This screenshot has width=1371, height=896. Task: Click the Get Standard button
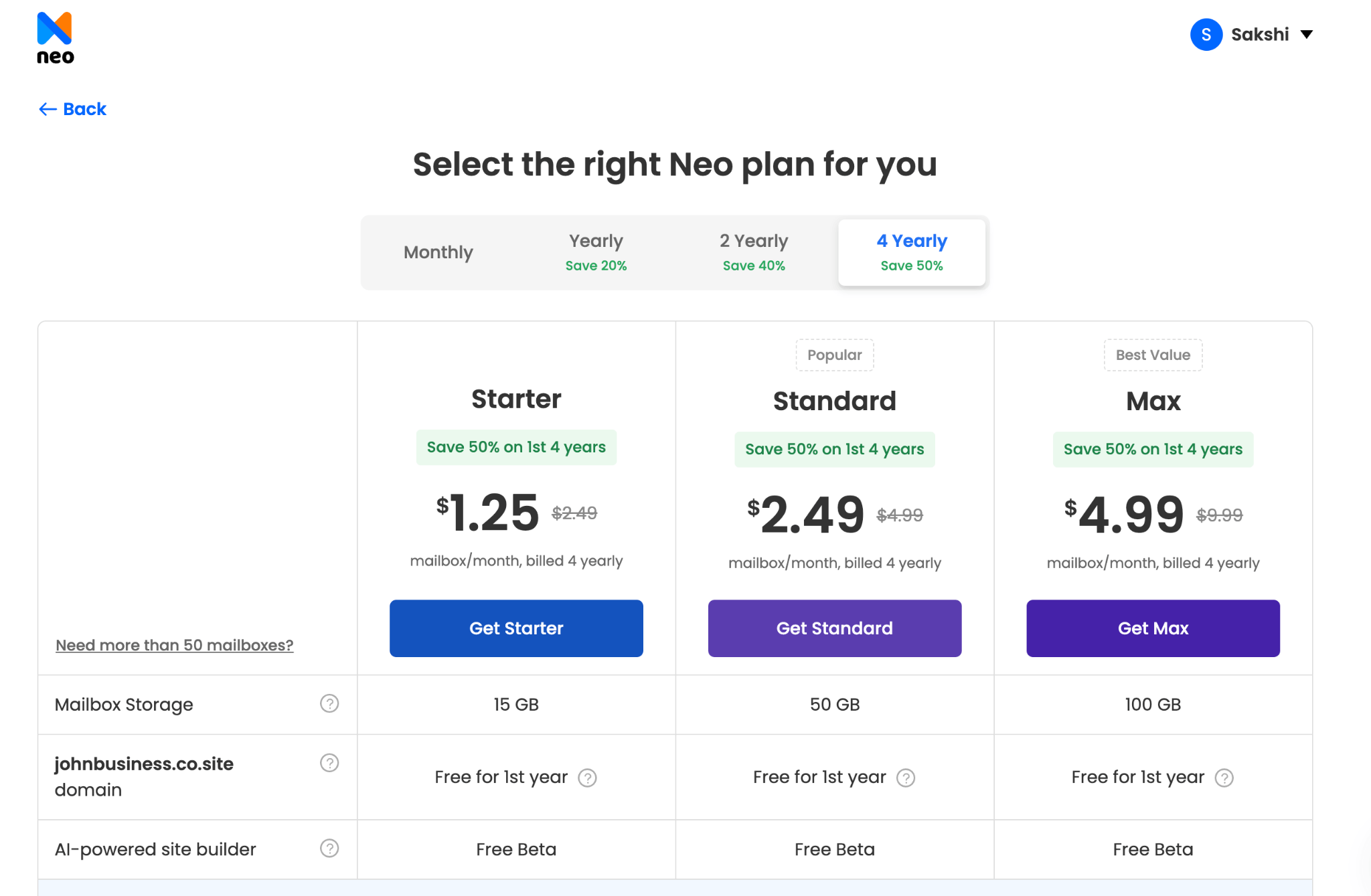pyautogui.click(x=835, y=628)
